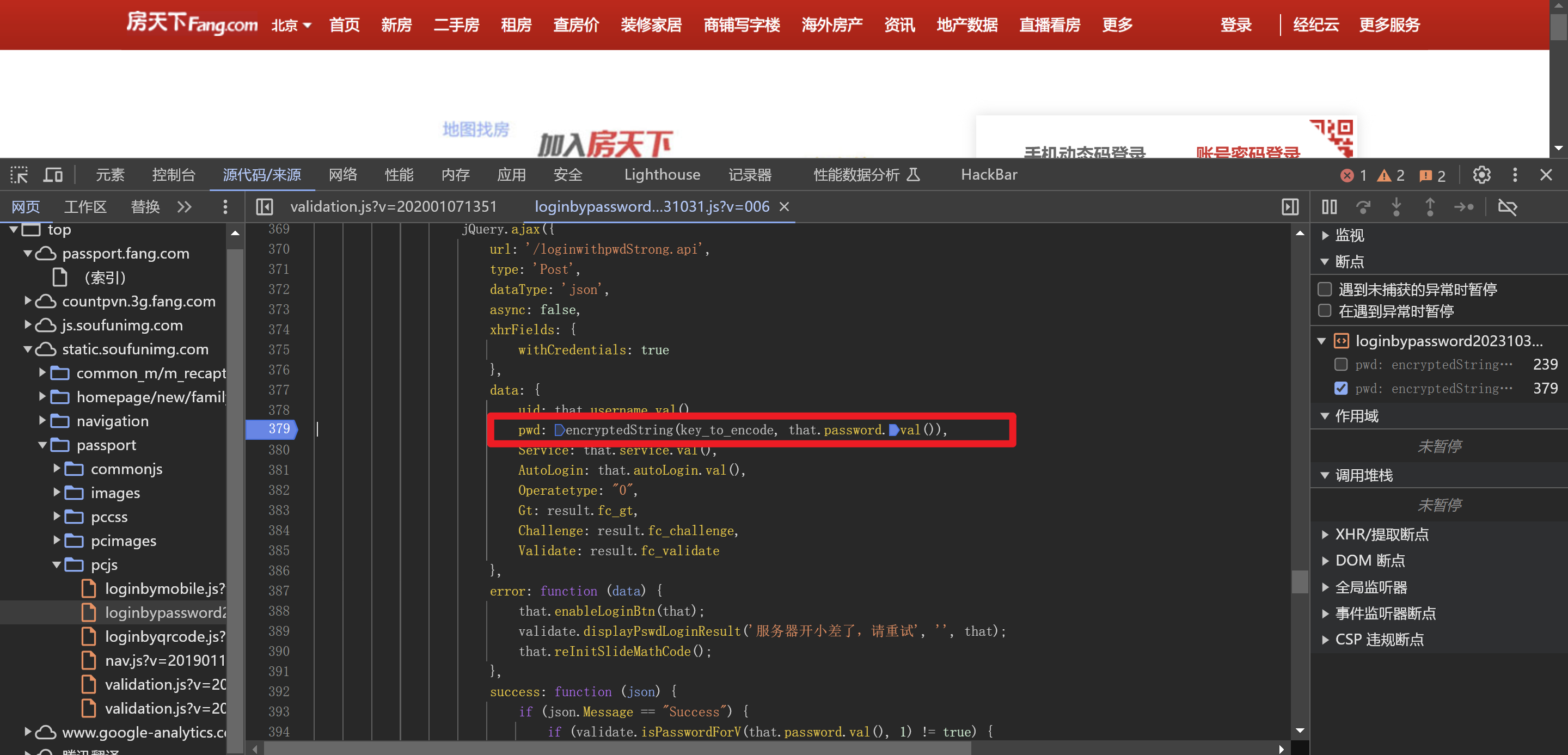Activate the inspect element picker icon
The width and height of the screenshot is (1568, 755).
point(19,175)
